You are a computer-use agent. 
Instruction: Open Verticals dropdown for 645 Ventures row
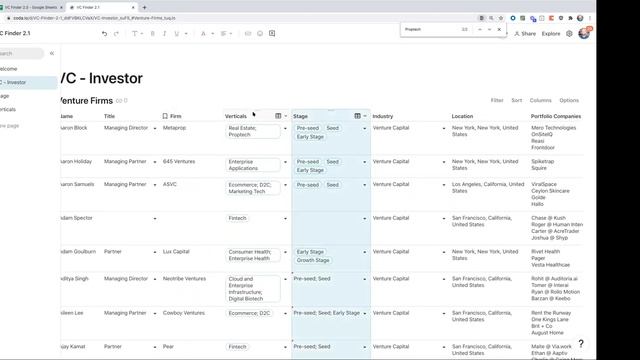pyautogui.click(x=285, y=162)
